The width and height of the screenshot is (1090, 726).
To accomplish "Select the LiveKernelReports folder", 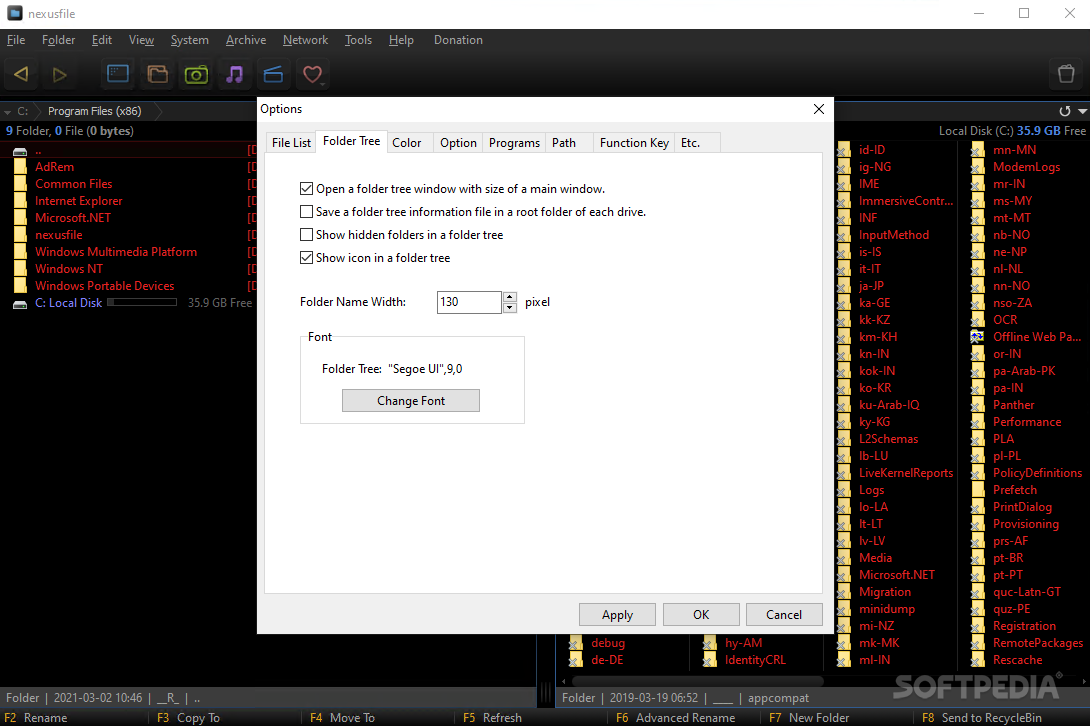I will [x=906, y=473].
